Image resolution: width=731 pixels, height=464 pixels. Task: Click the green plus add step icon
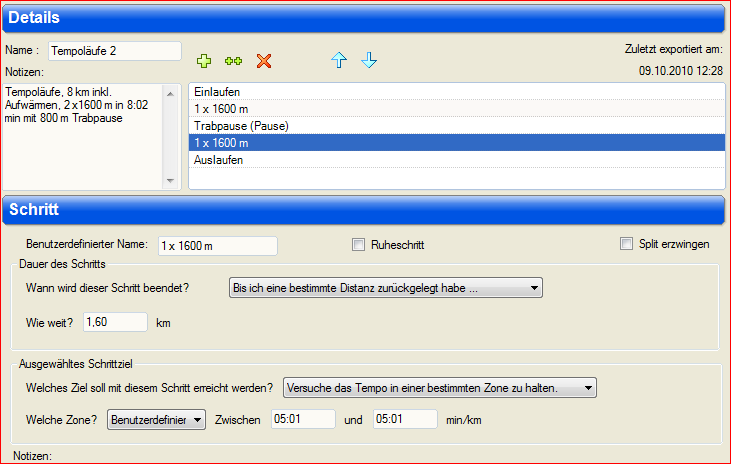[204, 61]
